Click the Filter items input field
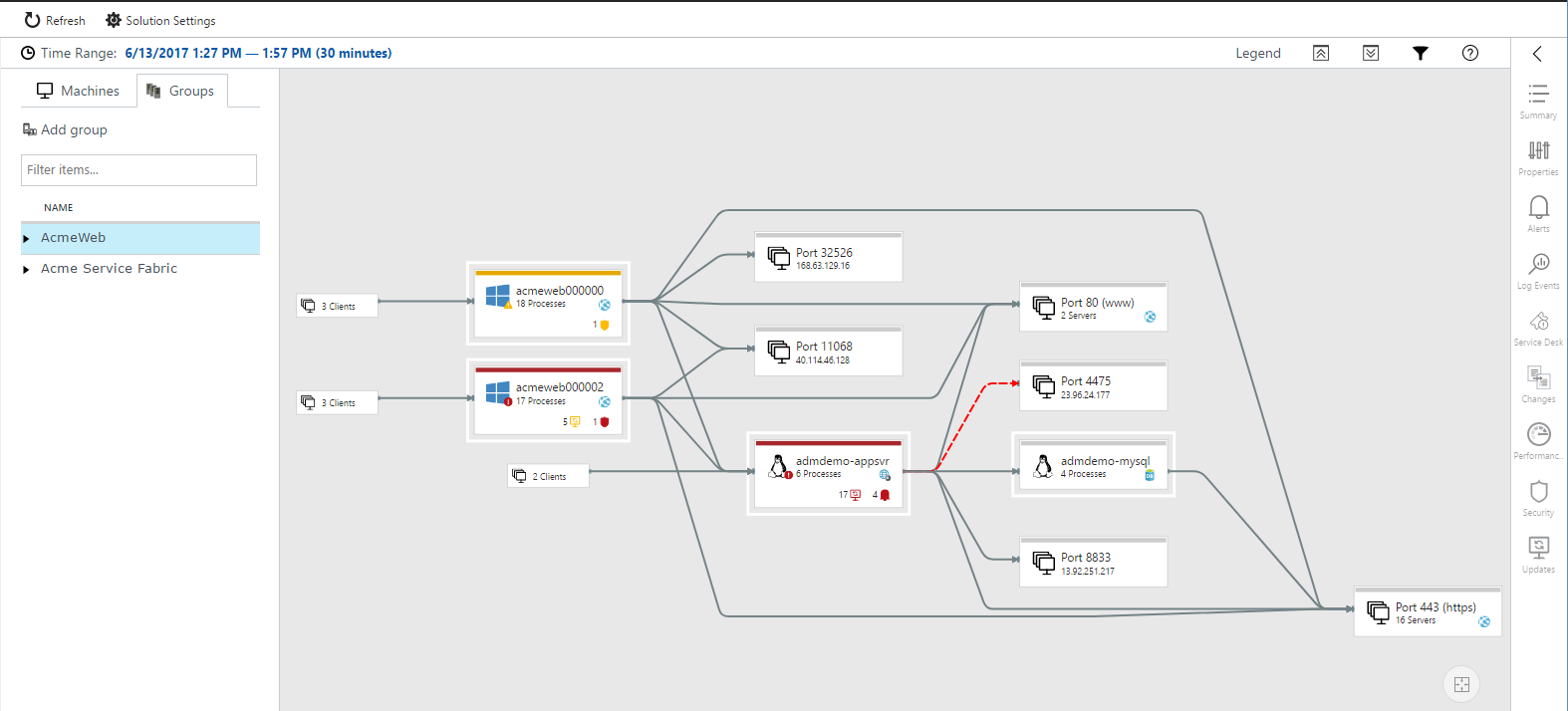 pos(138,170)
